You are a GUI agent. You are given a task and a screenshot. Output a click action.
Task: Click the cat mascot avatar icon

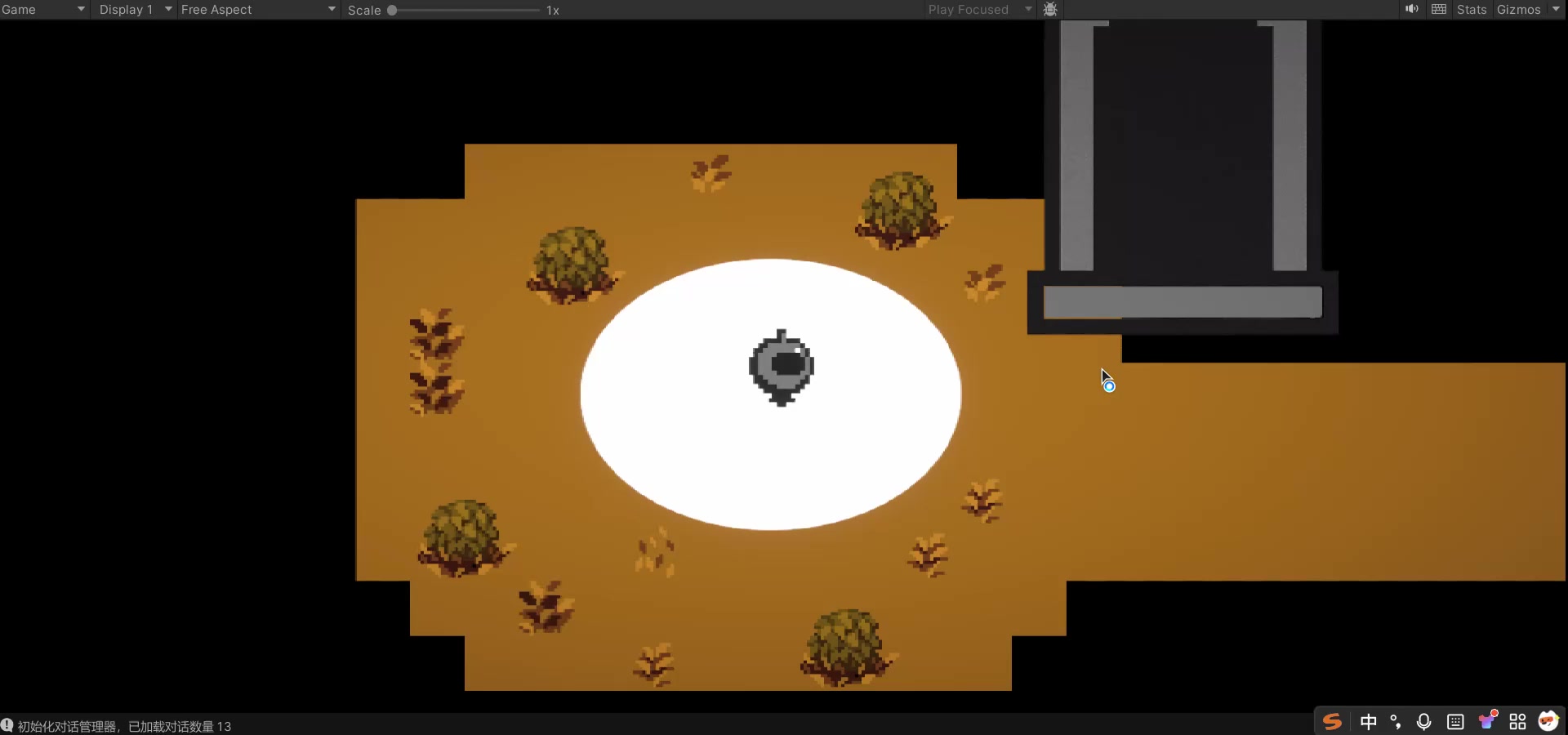1548,720
